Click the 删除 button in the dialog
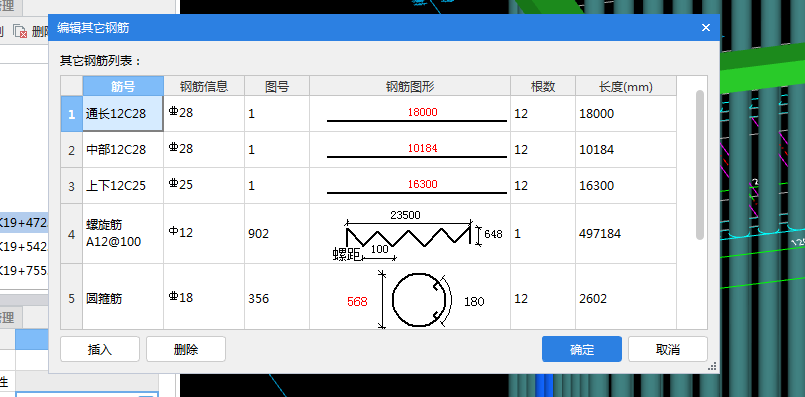 pyautogui.click(x=186, y=349)
